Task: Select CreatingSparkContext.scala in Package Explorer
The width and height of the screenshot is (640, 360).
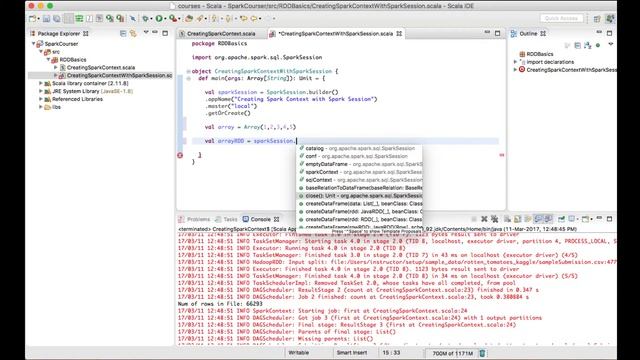Action: click(100, 68)
